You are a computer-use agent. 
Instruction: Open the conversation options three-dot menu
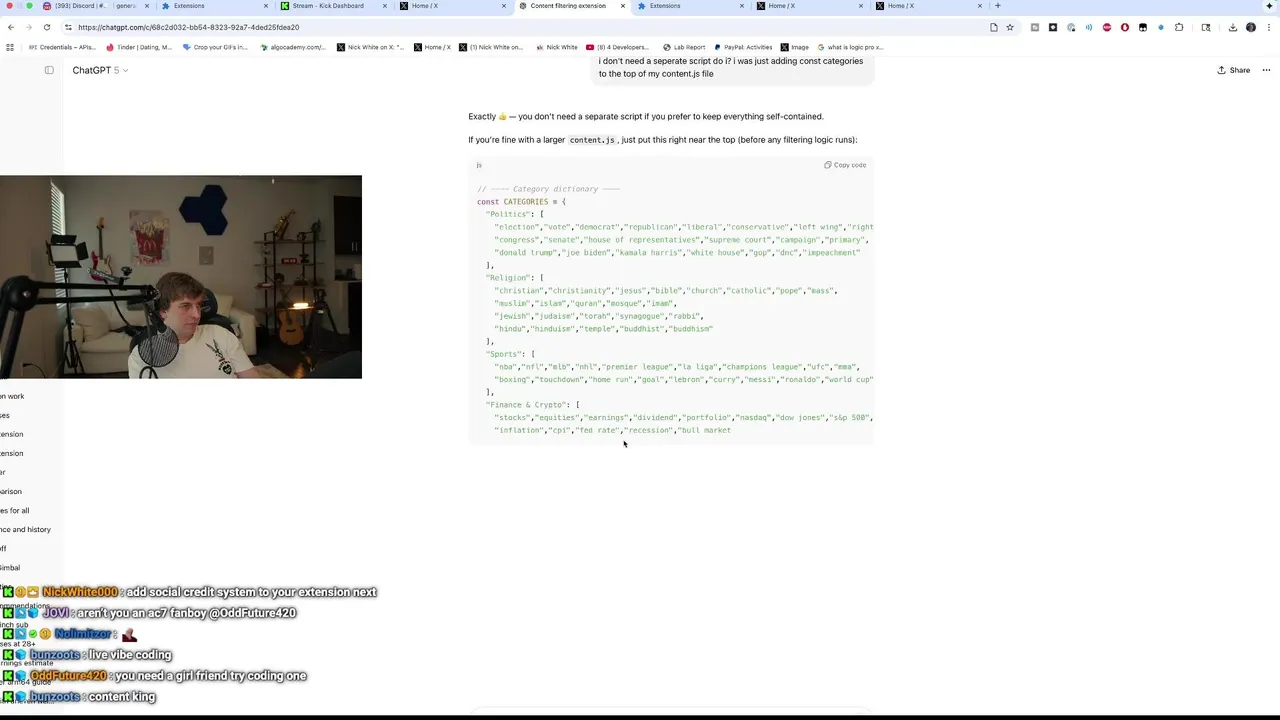tap(1266, 70)
